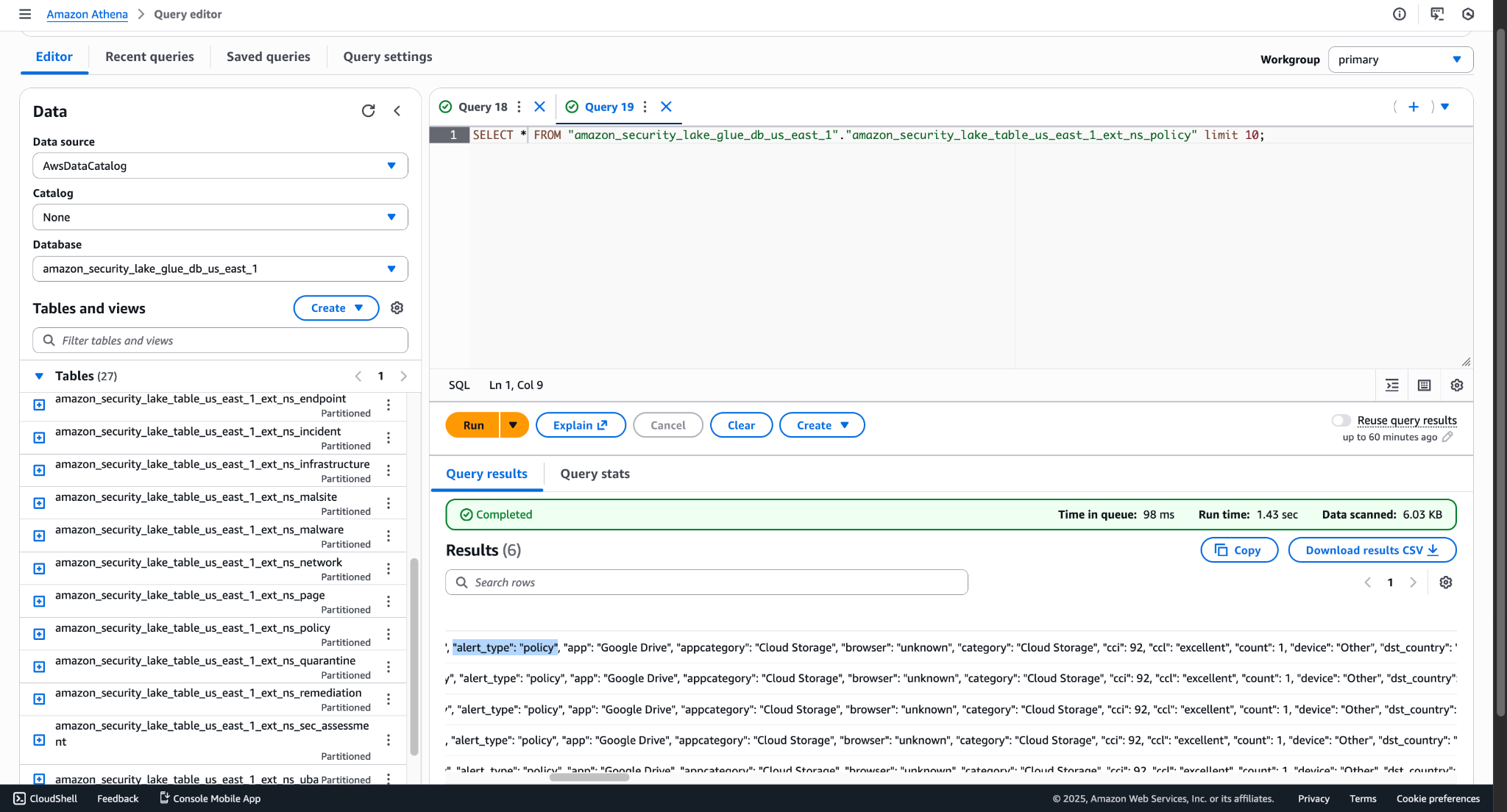This screenshot has width=1507, height=812.
Task: Click the editor resize handle
Action: [x=1466, y=361]
